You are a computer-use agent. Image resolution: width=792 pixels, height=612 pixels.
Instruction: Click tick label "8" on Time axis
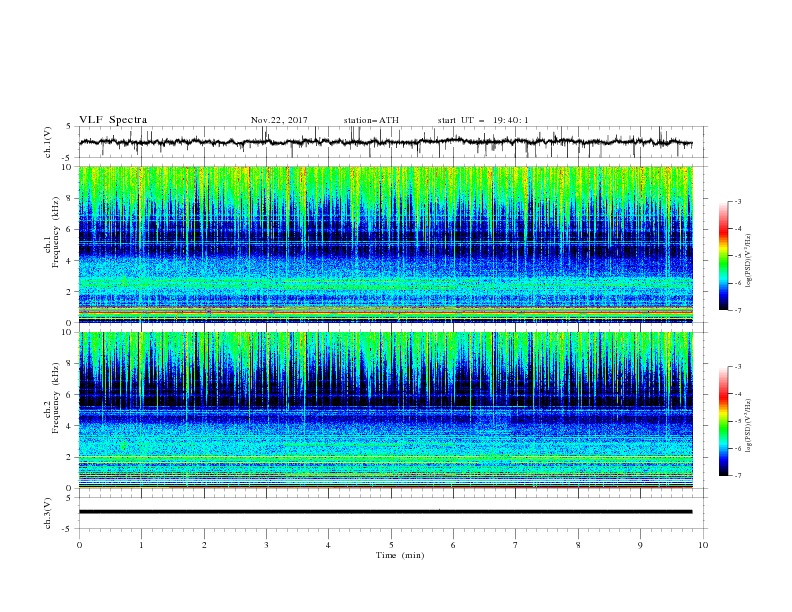[578, 545]
